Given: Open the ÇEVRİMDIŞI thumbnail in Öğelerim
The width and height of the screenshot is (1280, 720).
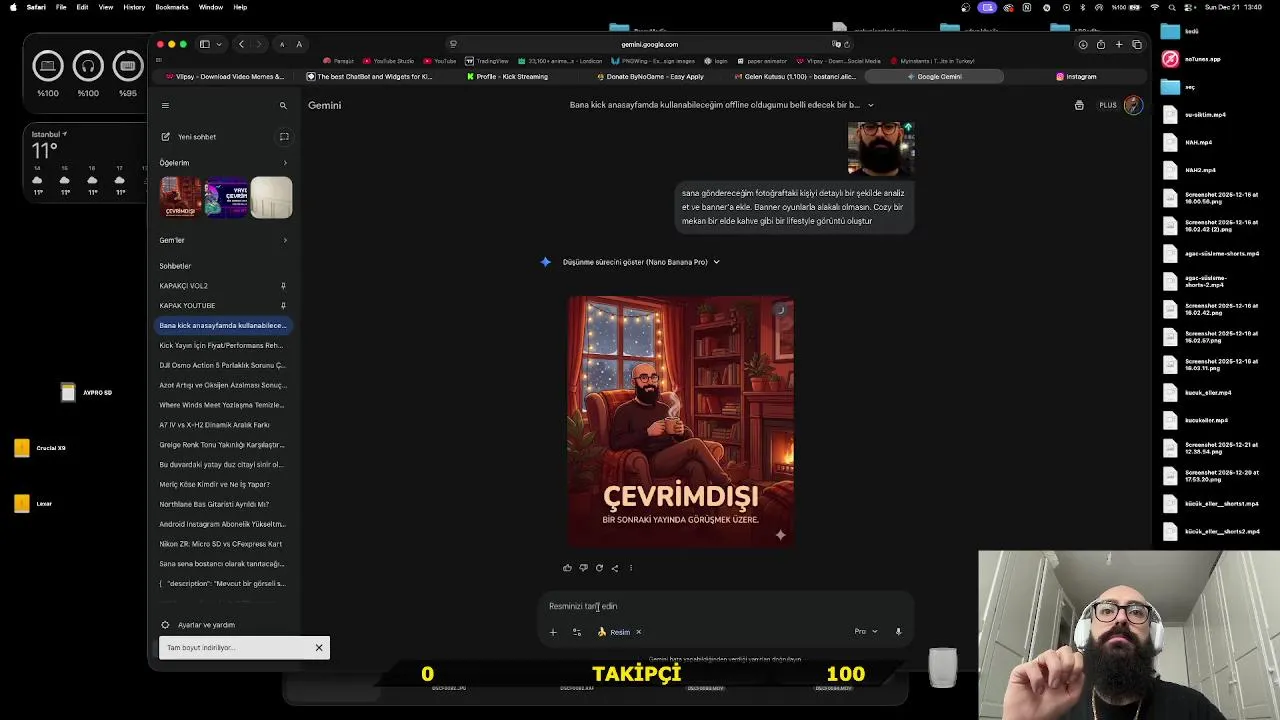Looking at the screenshot, I should (181, 197).
